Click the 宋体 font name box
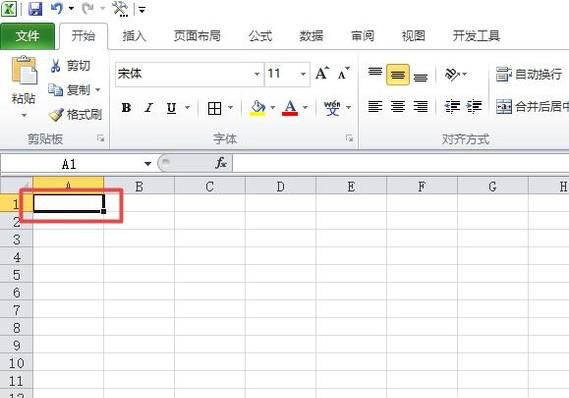The width and height of the screenshot is (569, 398). tap(184, 74)
